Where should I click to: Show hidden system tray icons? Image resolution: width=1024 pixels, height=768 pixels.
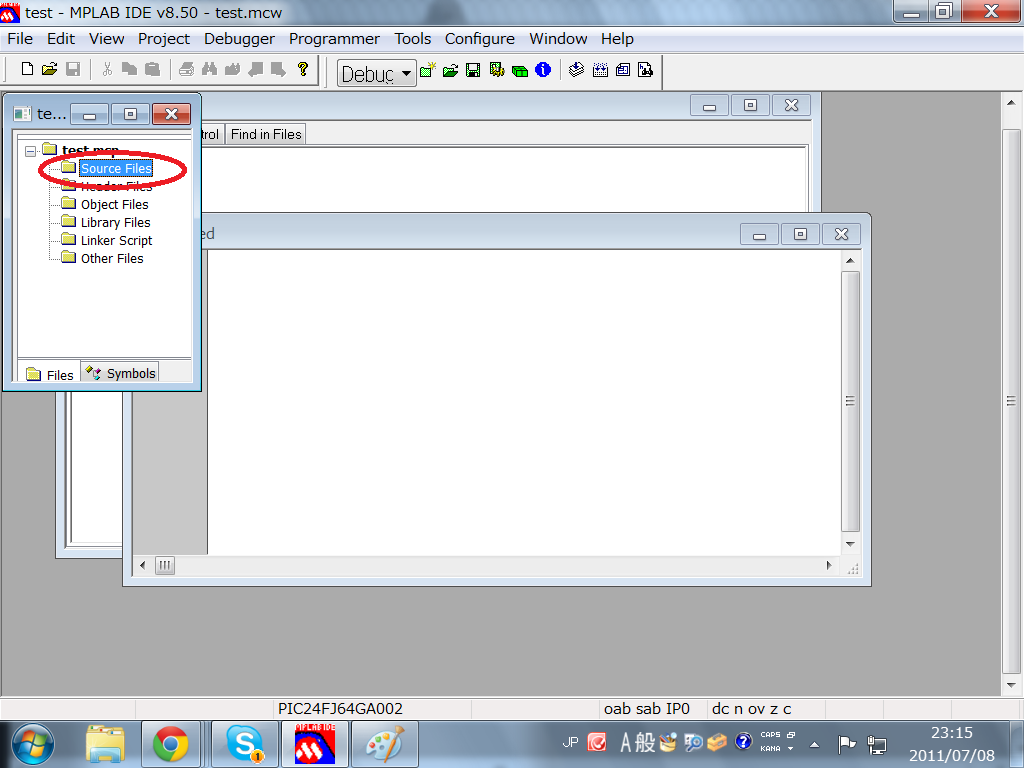814,744
